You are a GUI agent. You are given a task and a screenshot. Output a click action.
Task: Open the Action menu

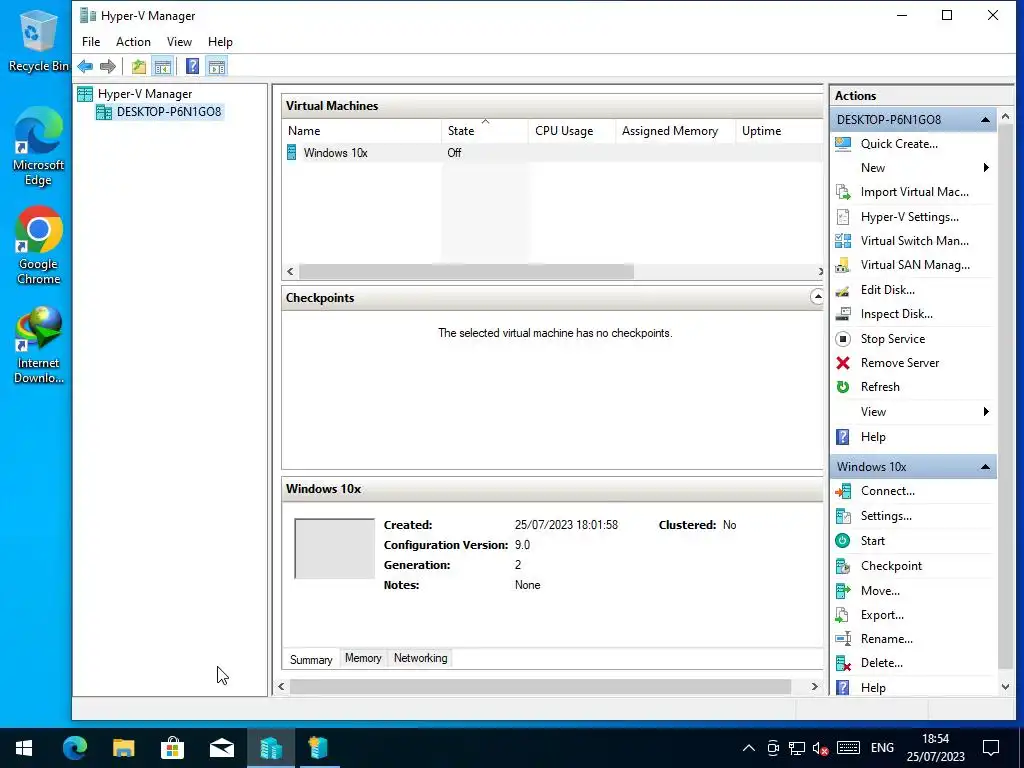click(x=133, y=42)
